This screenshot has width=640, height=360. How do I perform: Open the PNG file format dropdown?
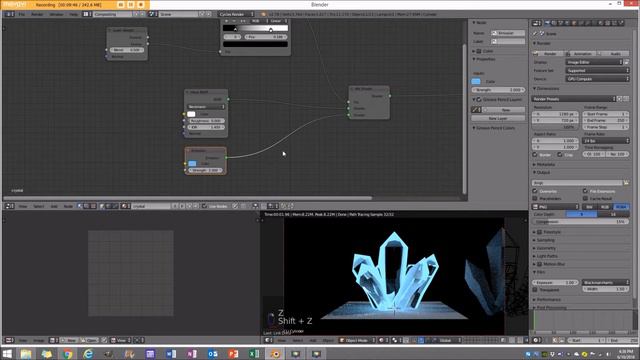pyautogui.click(x=556, y=207)
